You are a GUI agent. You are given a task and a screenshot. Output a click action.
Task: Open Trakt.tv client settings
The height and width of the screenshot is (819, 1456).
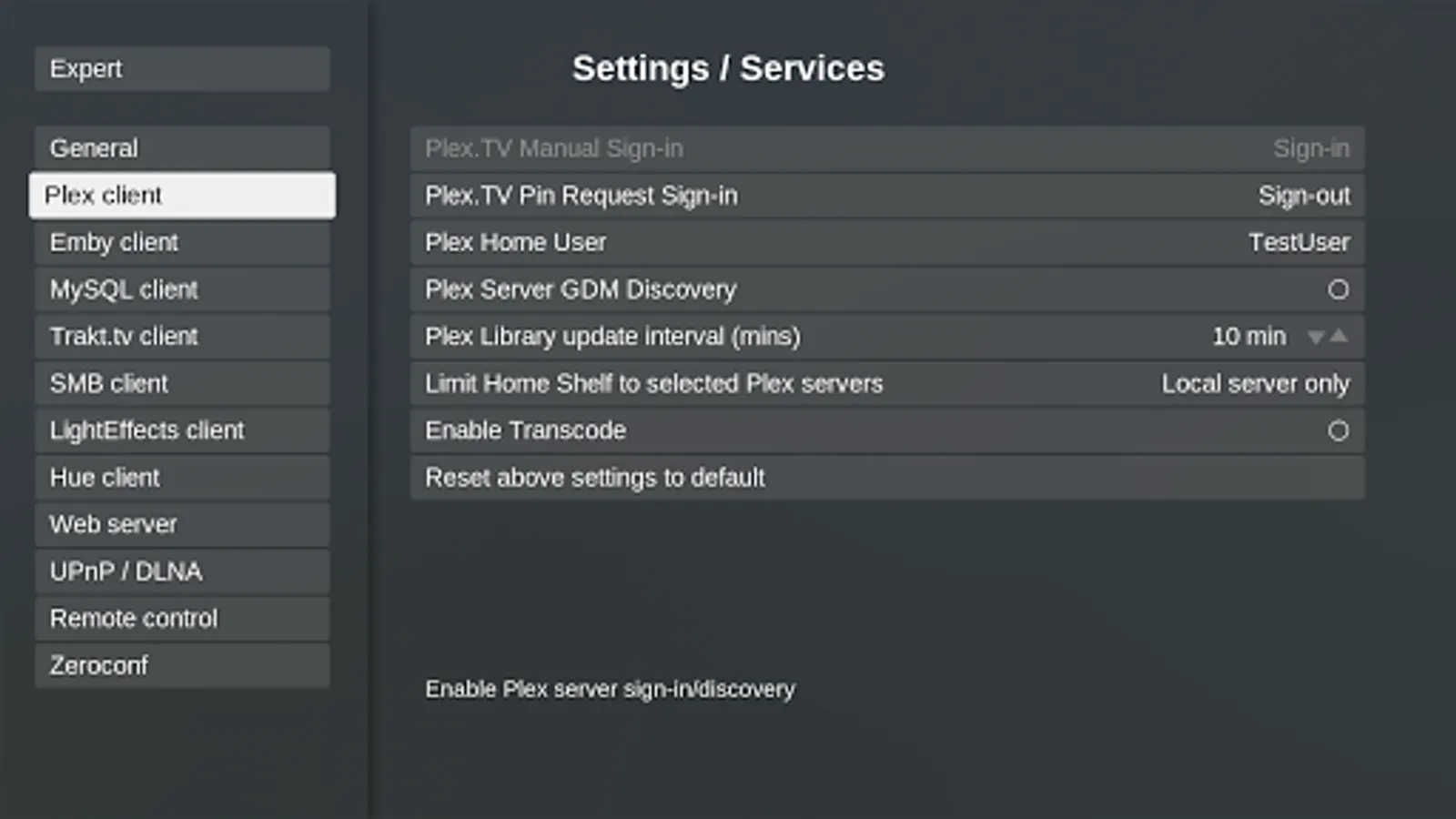point(182,337)
